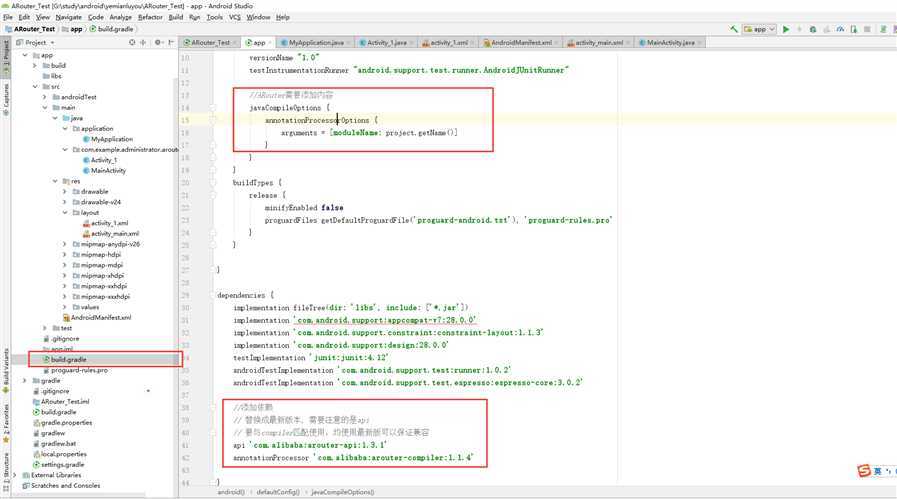This screenshot has height=499, width=897.
Task: Collapse the src folder node
Action: 35,86
